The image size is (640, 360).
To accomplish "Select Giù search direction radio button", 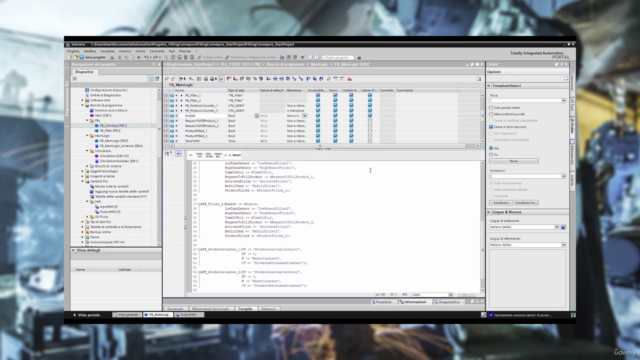I will tap(491, 148).
